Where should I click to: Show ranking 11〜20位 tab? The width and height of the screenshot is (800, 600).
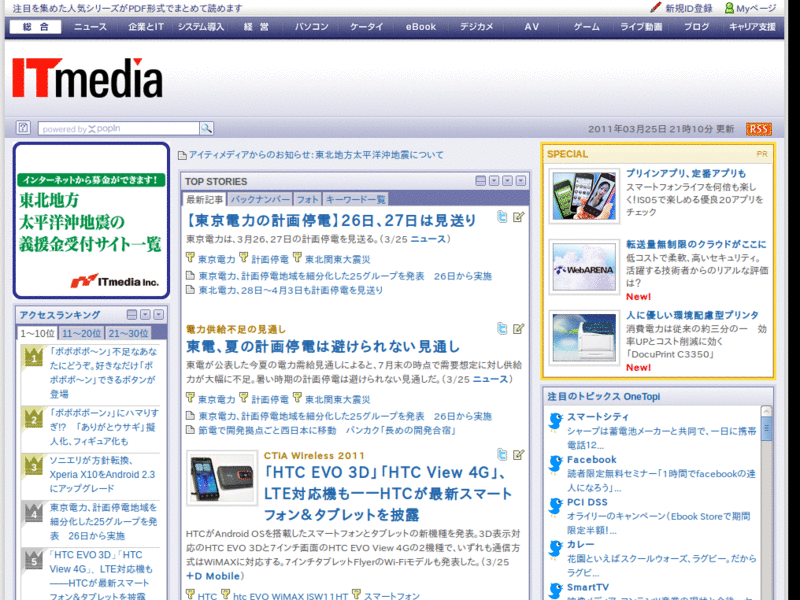pyautogui.click(x=81, y=334)
